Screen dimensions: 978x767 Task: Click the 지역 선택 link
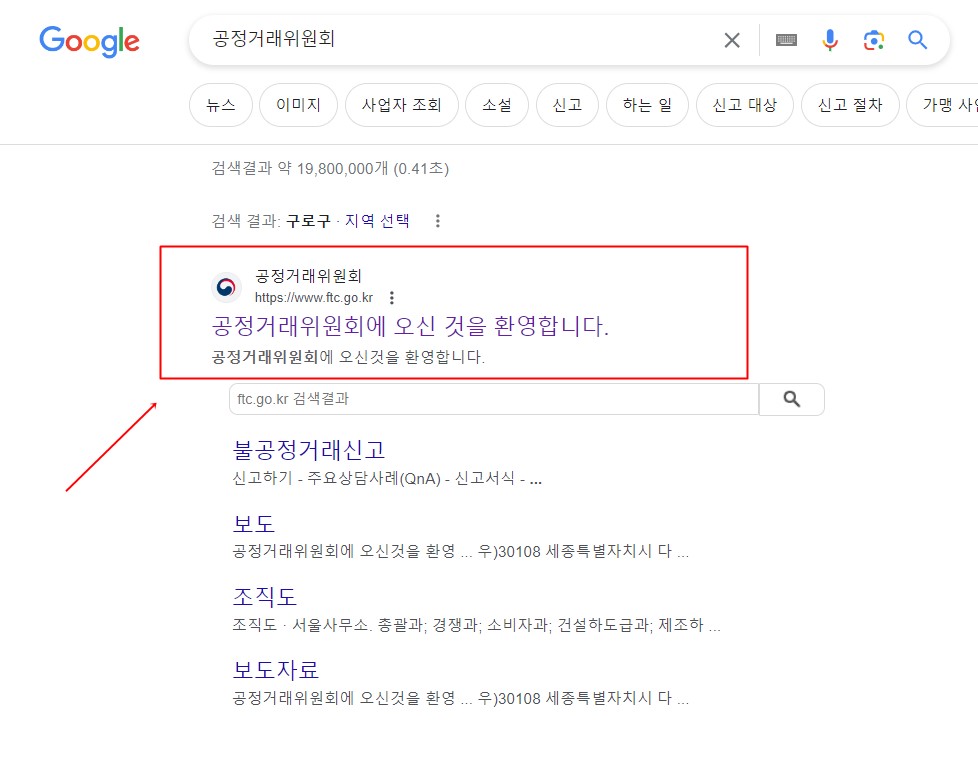pyautogui.click(x=377, y=221)
